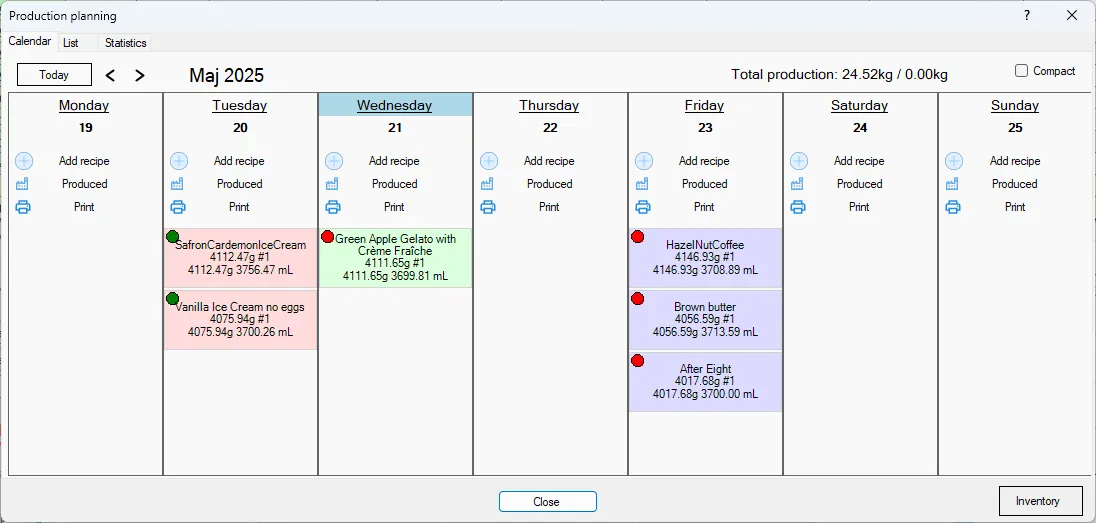Click the Produced factory icon under Friday

(643, 184)
